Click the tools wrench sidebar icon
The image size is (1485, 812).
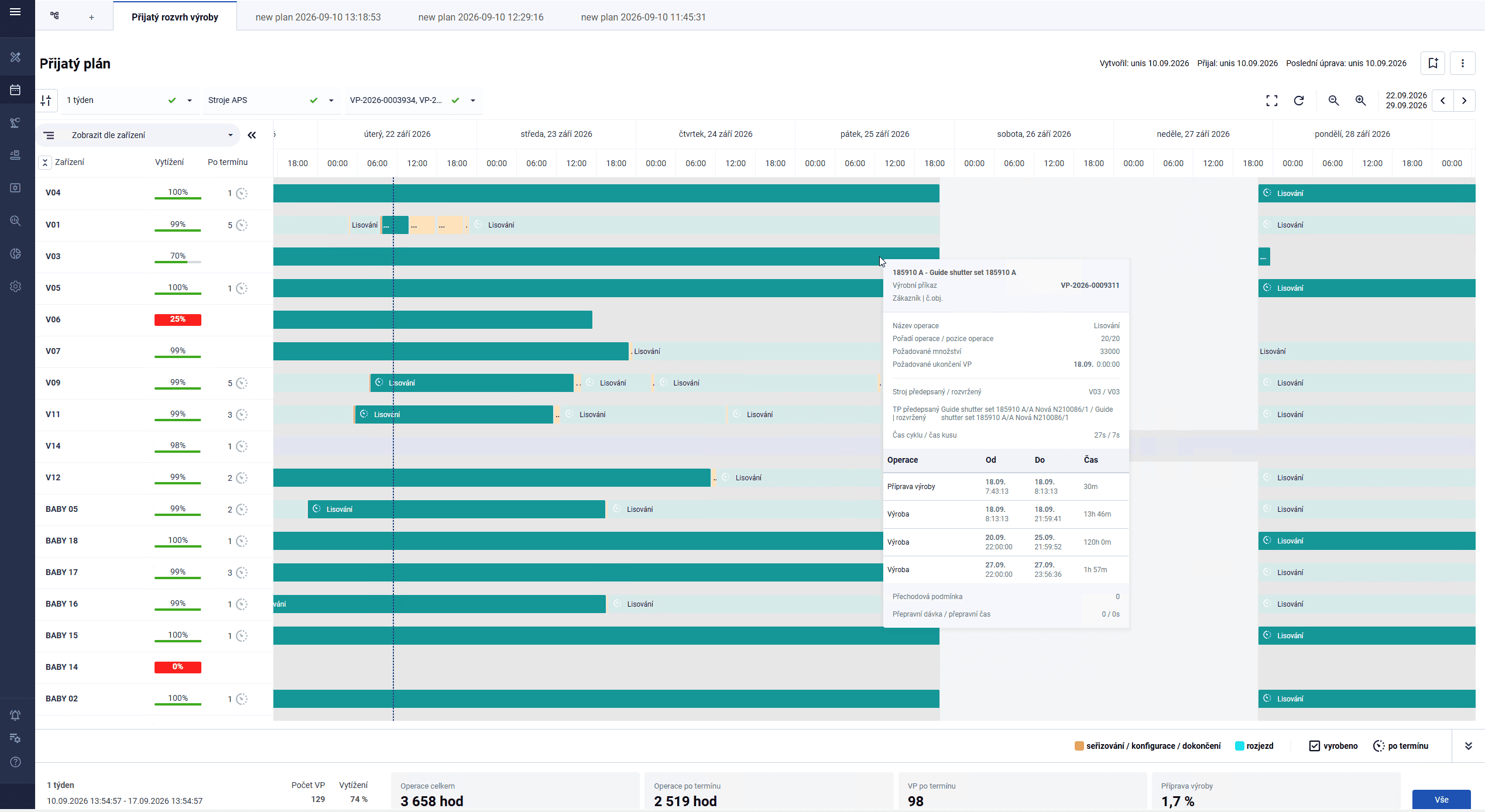coord(16,57)
